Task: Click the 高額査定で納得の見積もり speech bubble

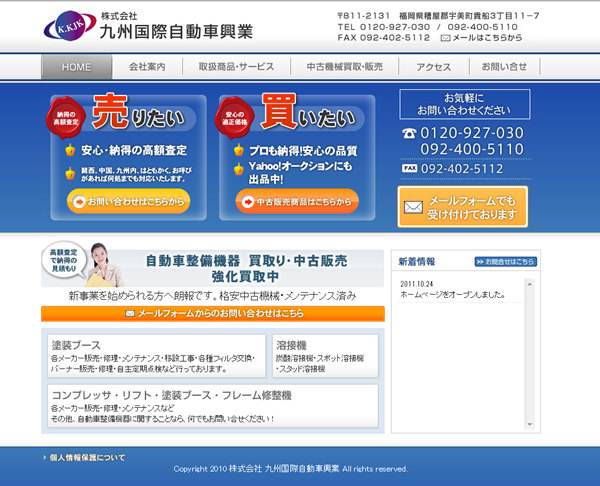Action: (x=64, y=260)
